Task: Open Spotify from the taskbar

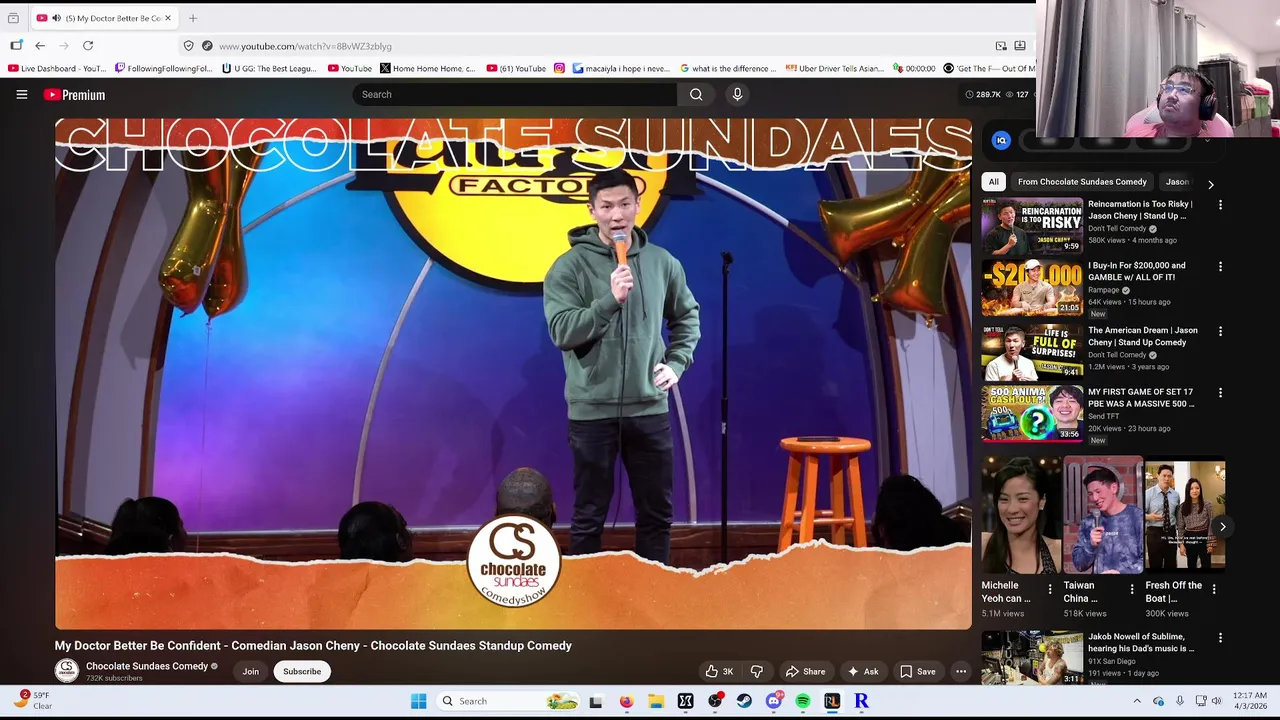Action: [803, 701]
